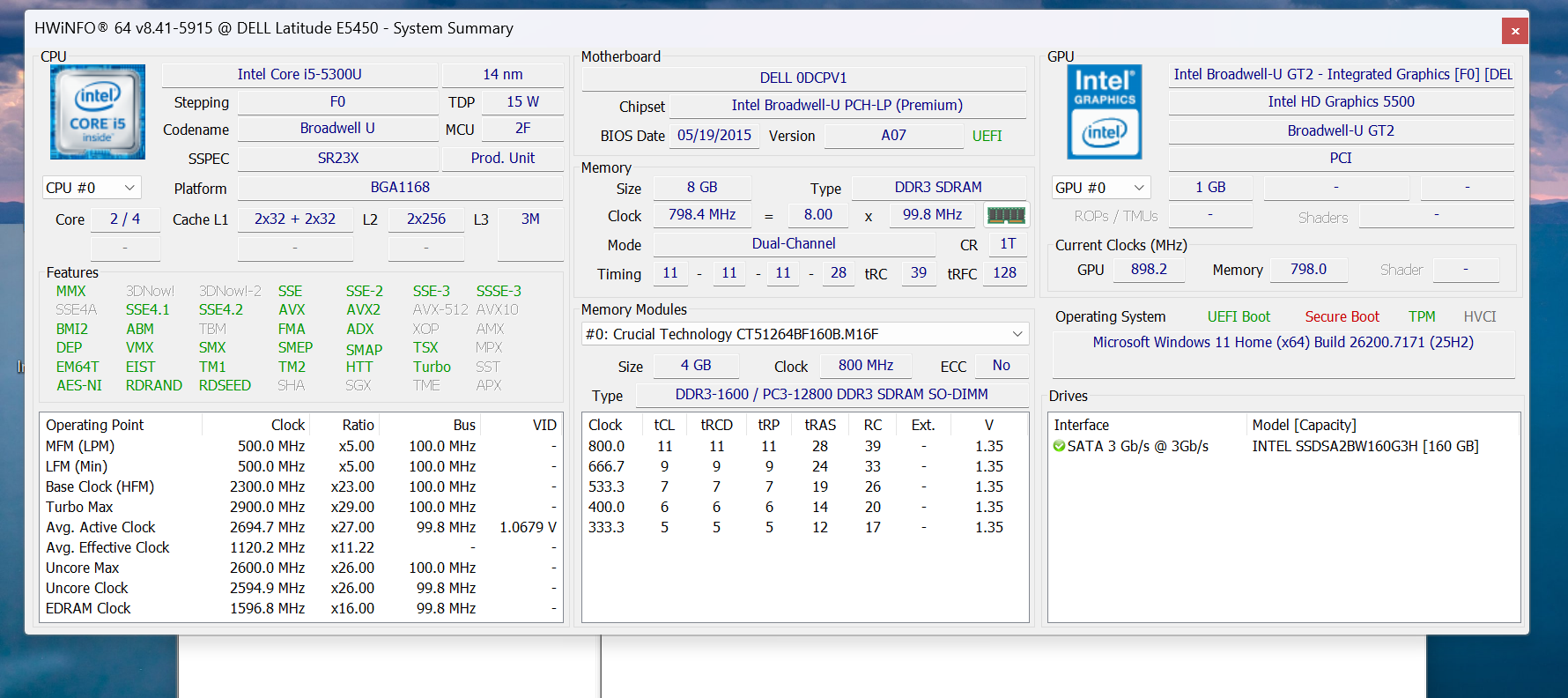Click the Memory Size 8 GB value
Screen dimensions: 1568x698
point(702,188)
